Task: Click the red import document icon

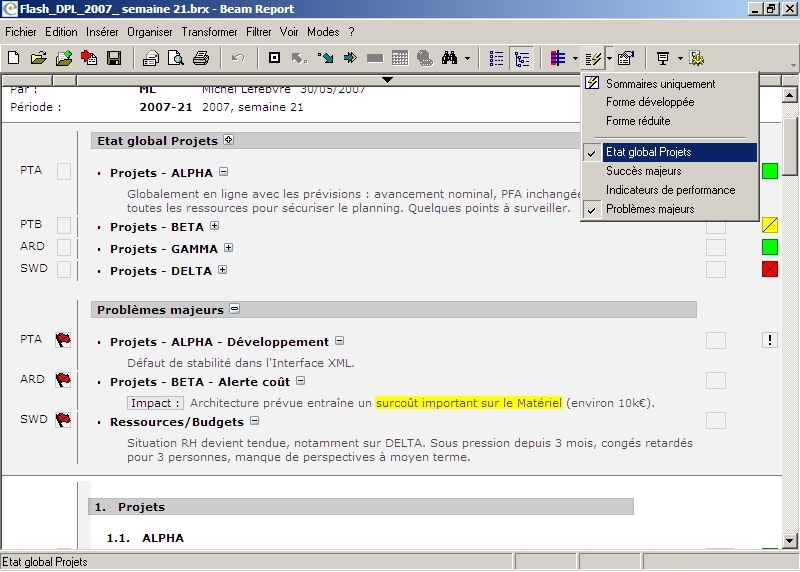Action: (x=89, y=58)
